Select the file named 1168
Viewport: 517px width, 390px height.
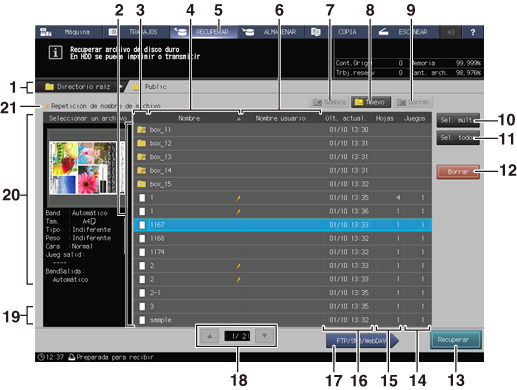pyautogui.click(x=282, y=238)
